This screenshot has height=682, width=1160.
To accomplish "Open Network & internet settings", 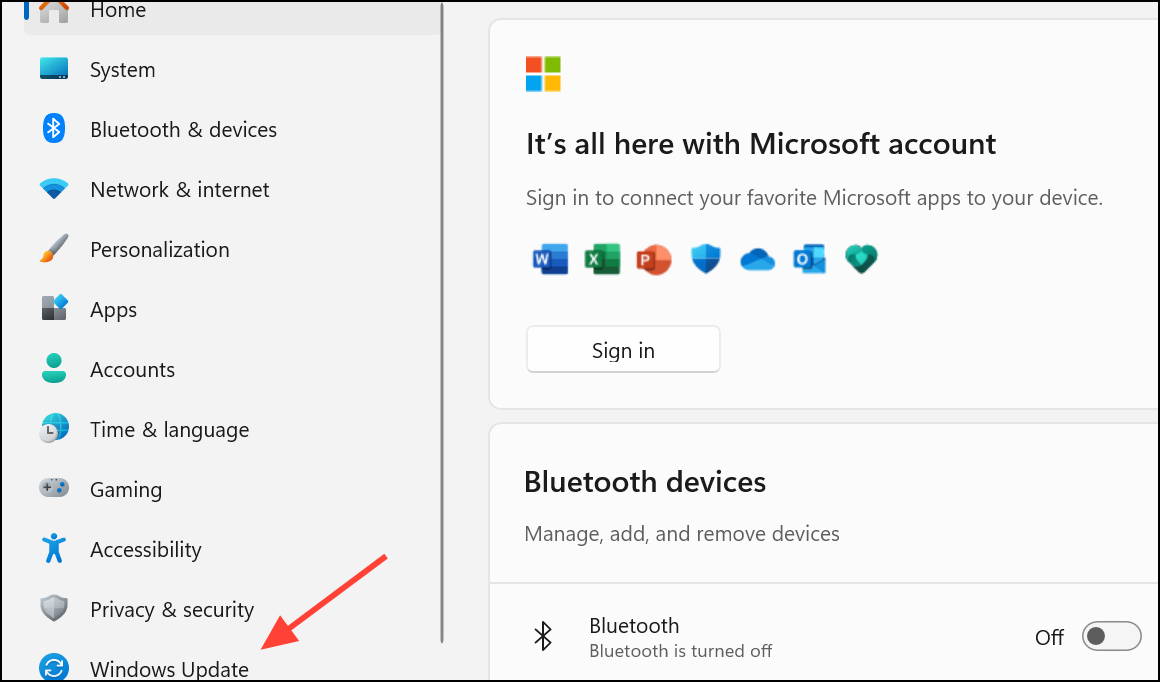I will point(232,189).
